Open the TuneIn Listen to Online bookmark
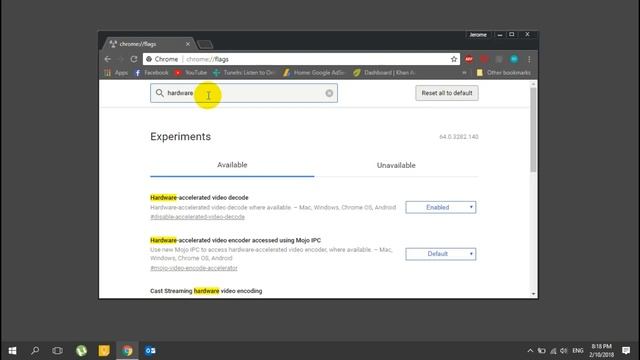The image size is (640, 360). [244, 73]
